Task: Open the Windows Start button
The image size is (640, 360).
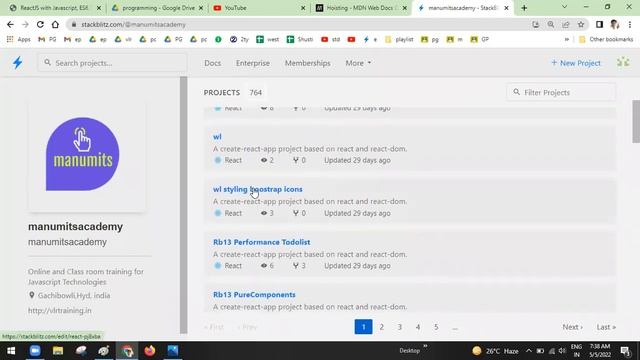Action: click(x=11, y=351)
